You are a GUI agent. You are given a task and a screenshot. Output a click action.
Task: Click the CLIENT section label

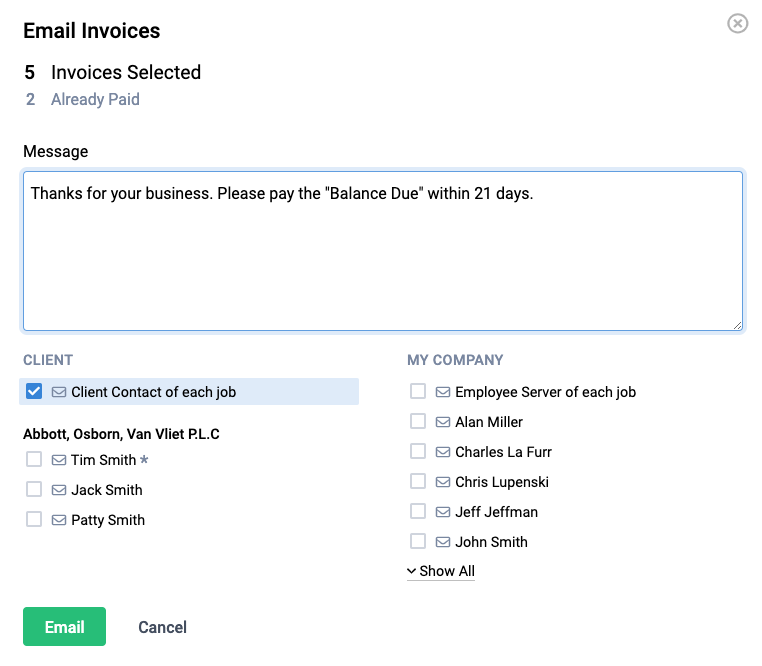tap(48, 360)
